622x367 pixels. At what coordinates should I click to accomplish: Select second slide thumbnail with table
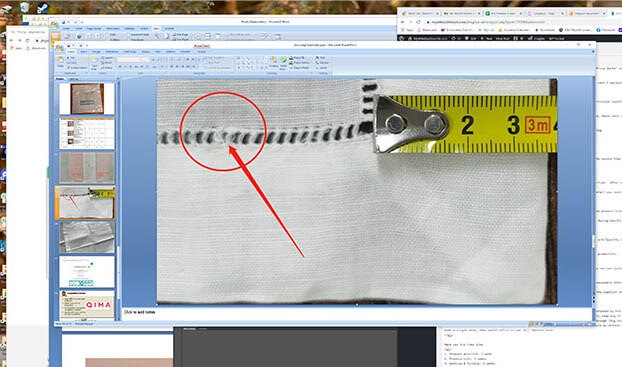(x=87, y=133)
